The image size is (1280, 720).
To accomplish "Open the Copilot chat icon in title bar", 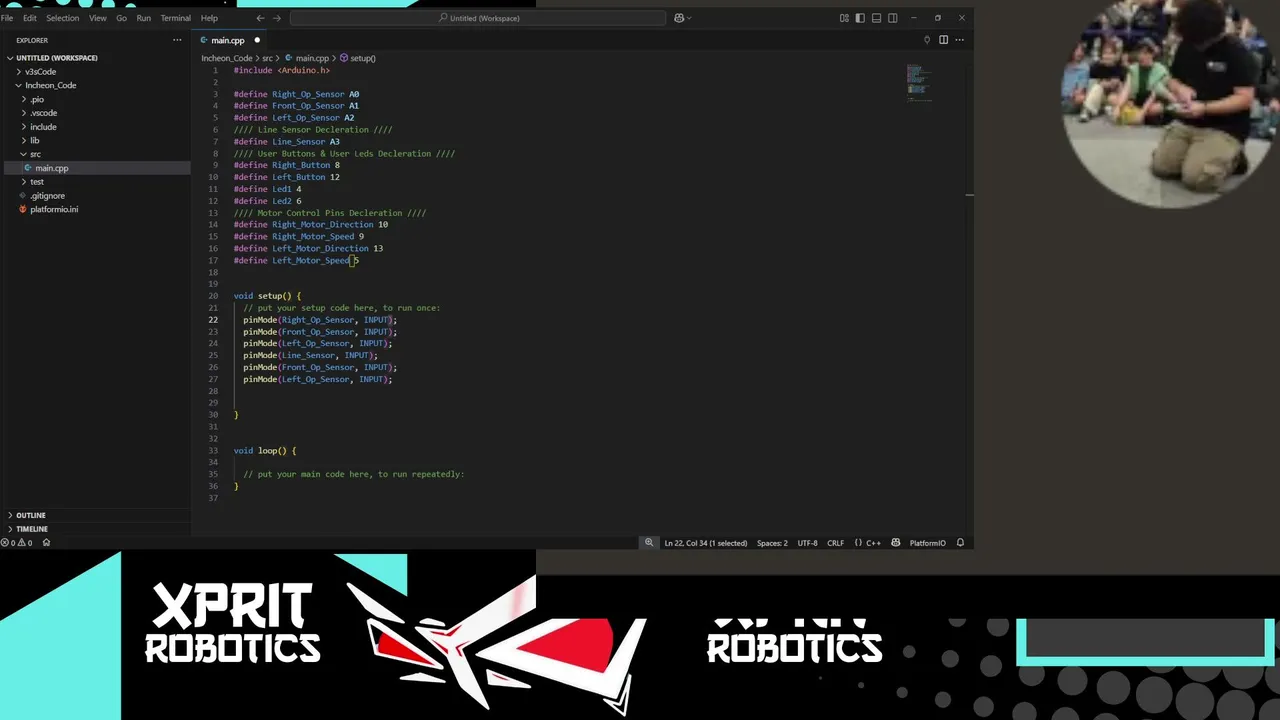I will pos(679,18).
